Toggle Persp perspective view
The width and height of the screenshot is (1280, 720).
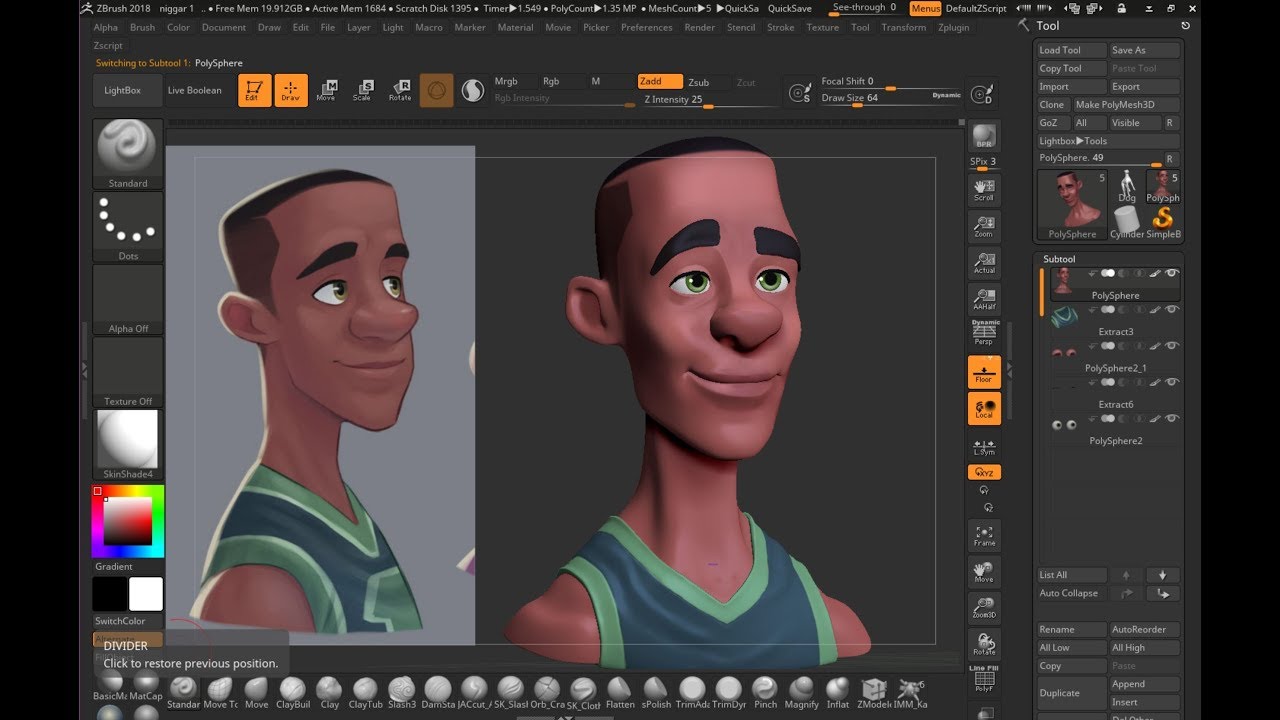[984, 334]
